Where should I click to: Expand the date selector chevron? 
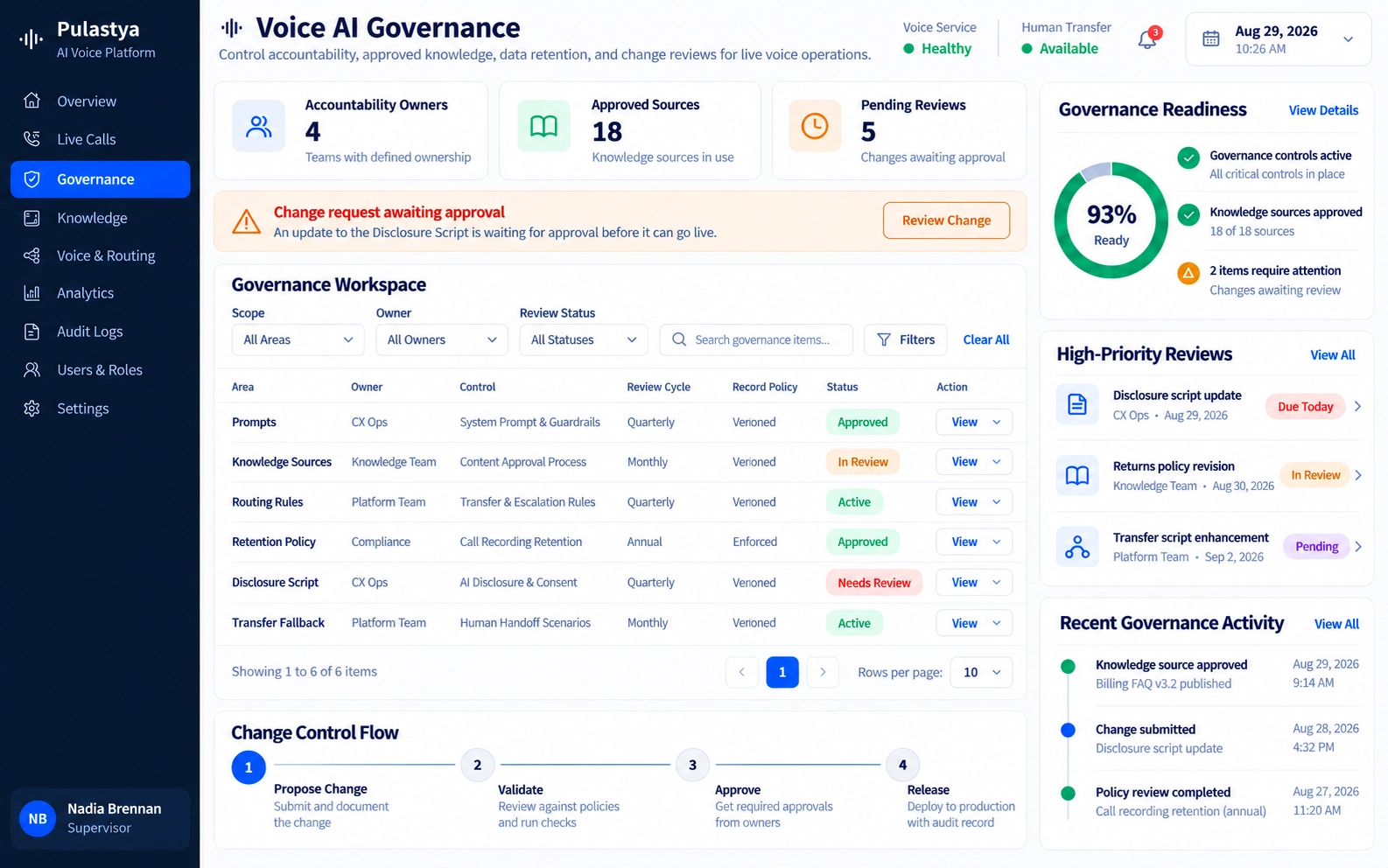(x=1348, y=39)
